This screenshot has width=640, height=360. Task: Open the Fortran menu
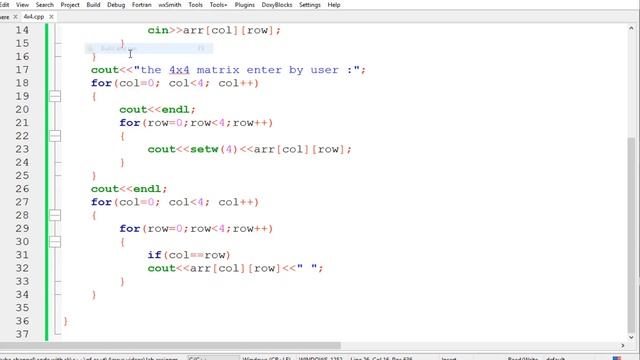point(141,5)
